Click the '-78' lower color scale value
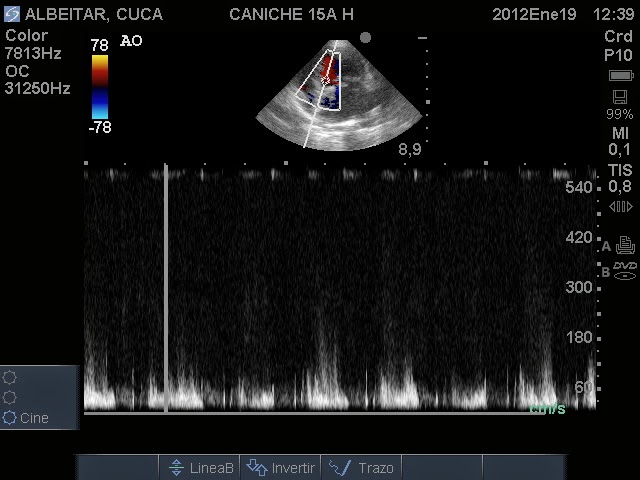 (x=100, y=127)
